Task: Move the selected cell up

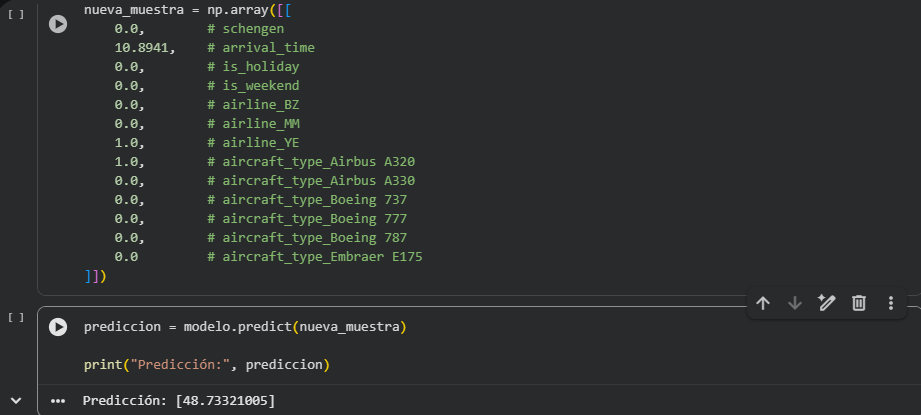Action: [763, 303]
